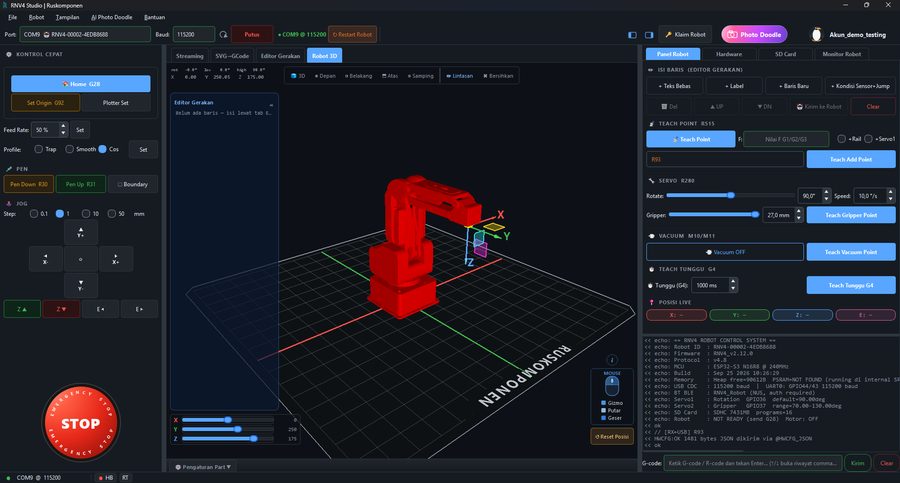The height and width of the screenshot is (483, 900).
Task: Adjust the servo Rotate slider
Action: click(x=731, y=195)
